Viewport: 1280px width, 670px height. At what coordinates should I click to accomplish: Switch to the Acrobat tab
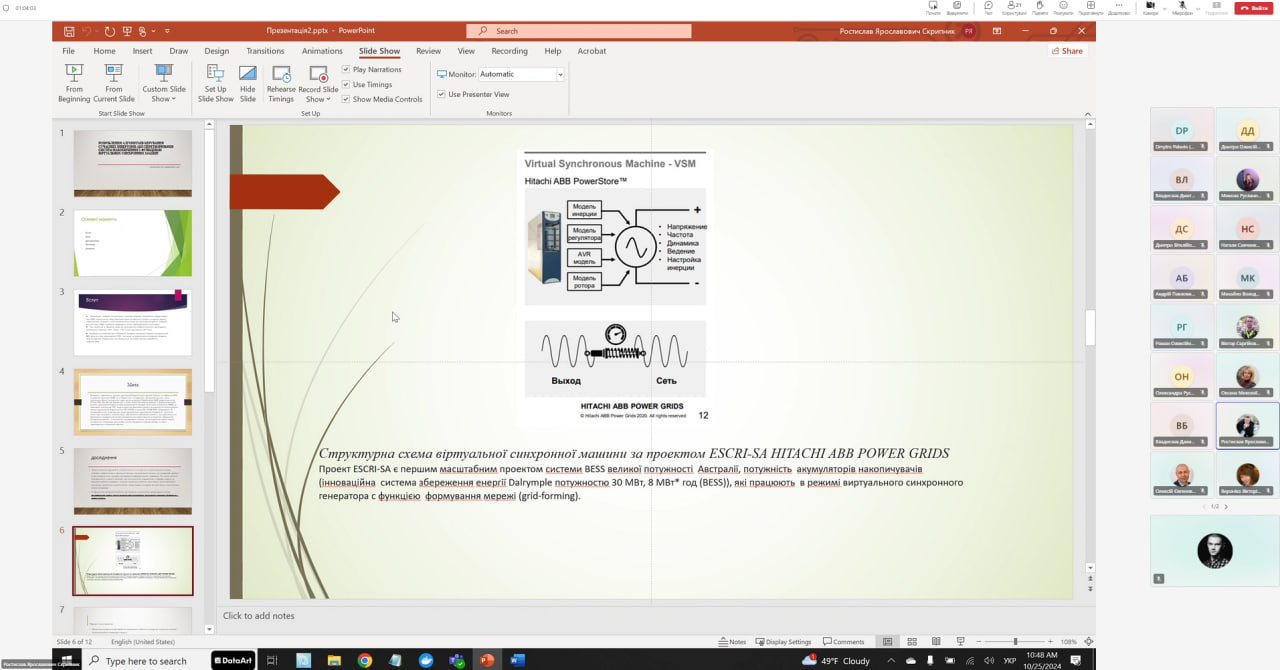pyautogui.click(x=592, y=51)
